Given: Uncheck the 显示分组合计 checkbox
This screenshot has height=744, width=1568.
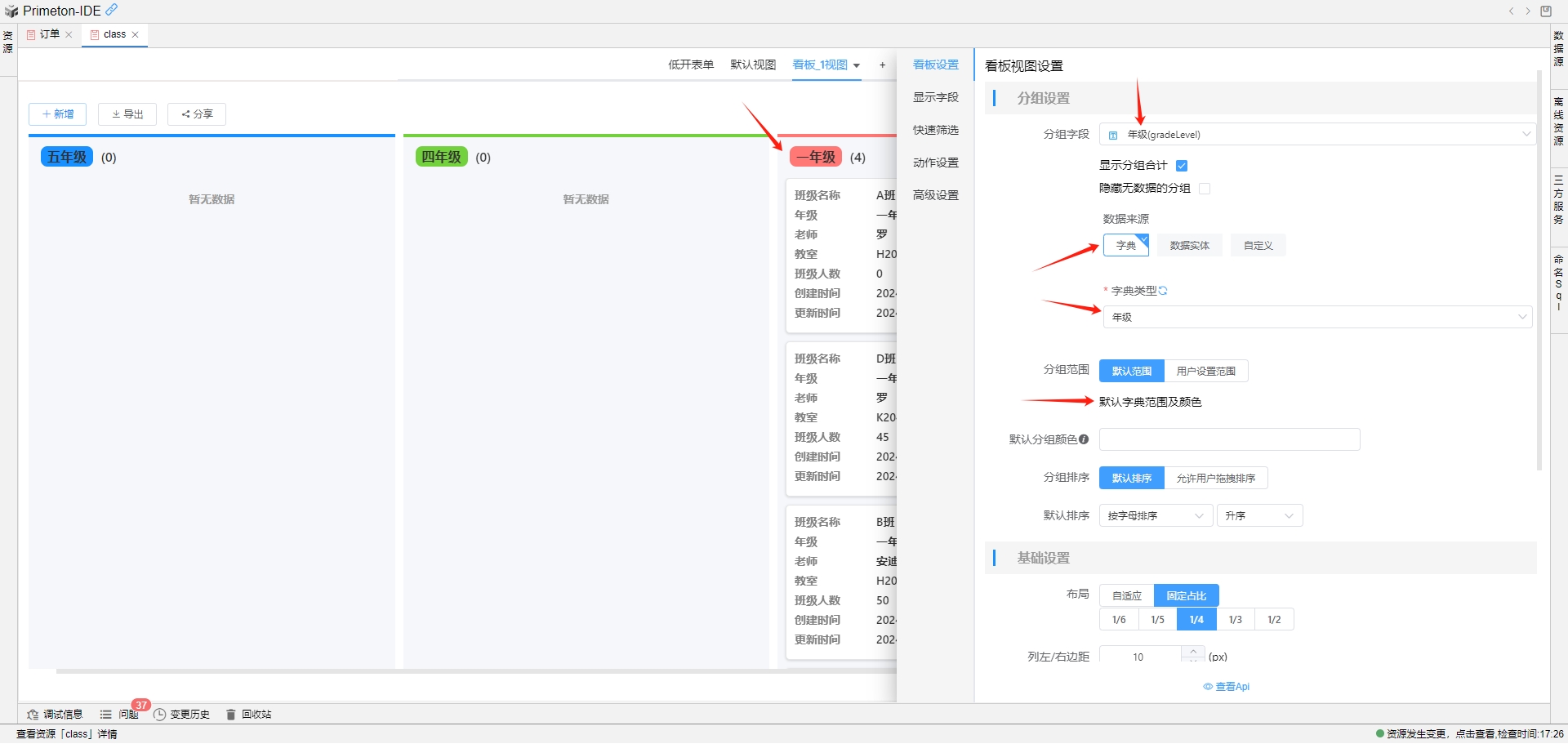Looking at the screenshot, I should point(1182,166).
